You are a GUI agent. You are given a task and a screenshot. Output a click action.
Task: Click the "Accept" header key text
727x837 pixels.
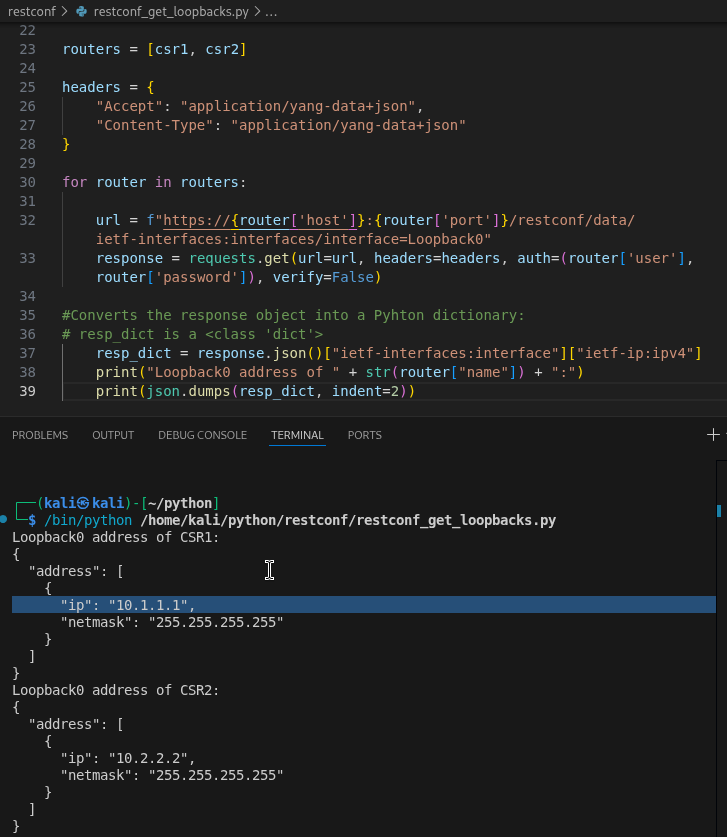click(x=129, y=106)
